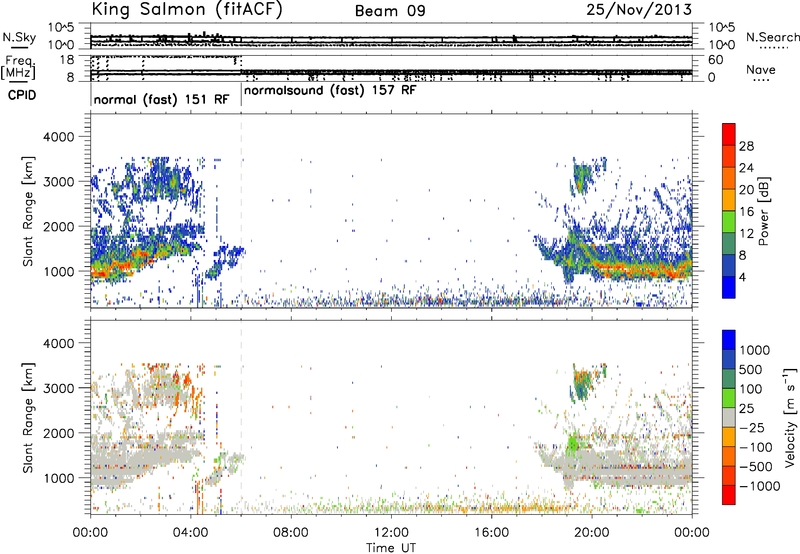
Task: Click the '4000' tick of power panel axis
Action: (x=58, y=137)
